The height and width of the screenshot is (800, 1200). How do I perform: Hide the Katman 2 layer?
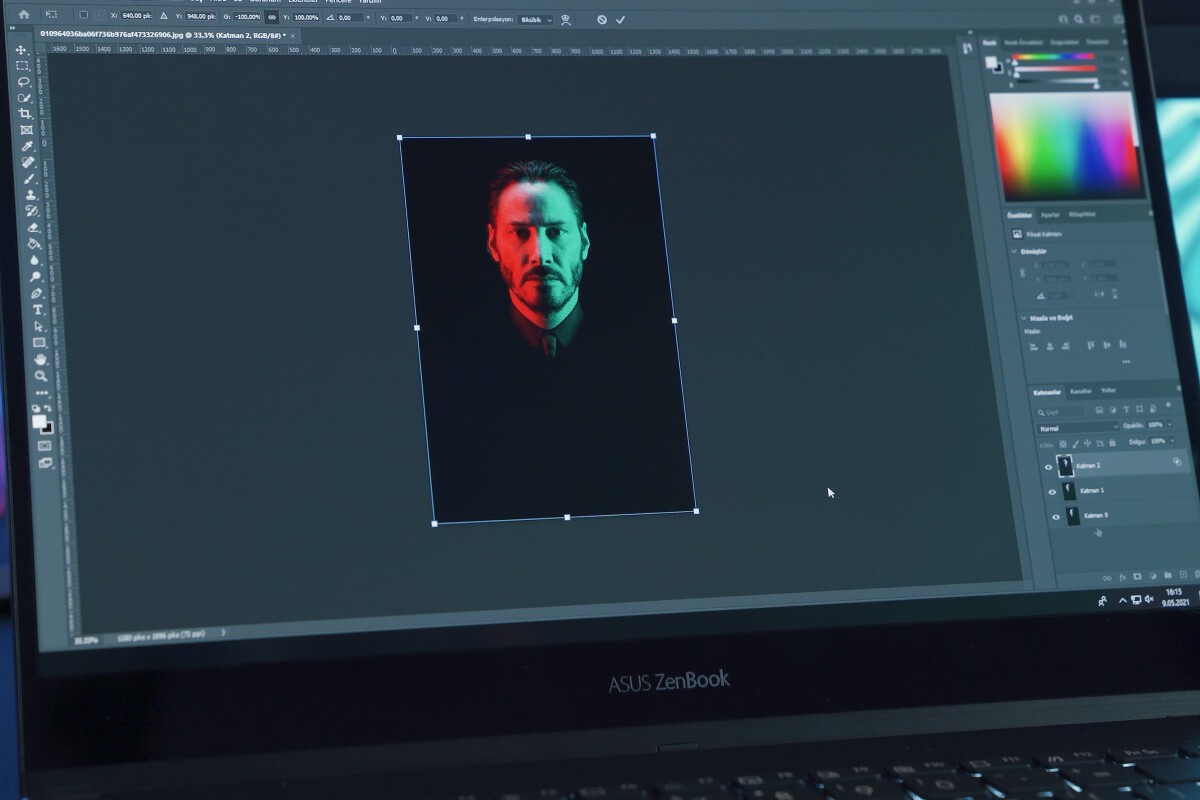click(1048, 466)
